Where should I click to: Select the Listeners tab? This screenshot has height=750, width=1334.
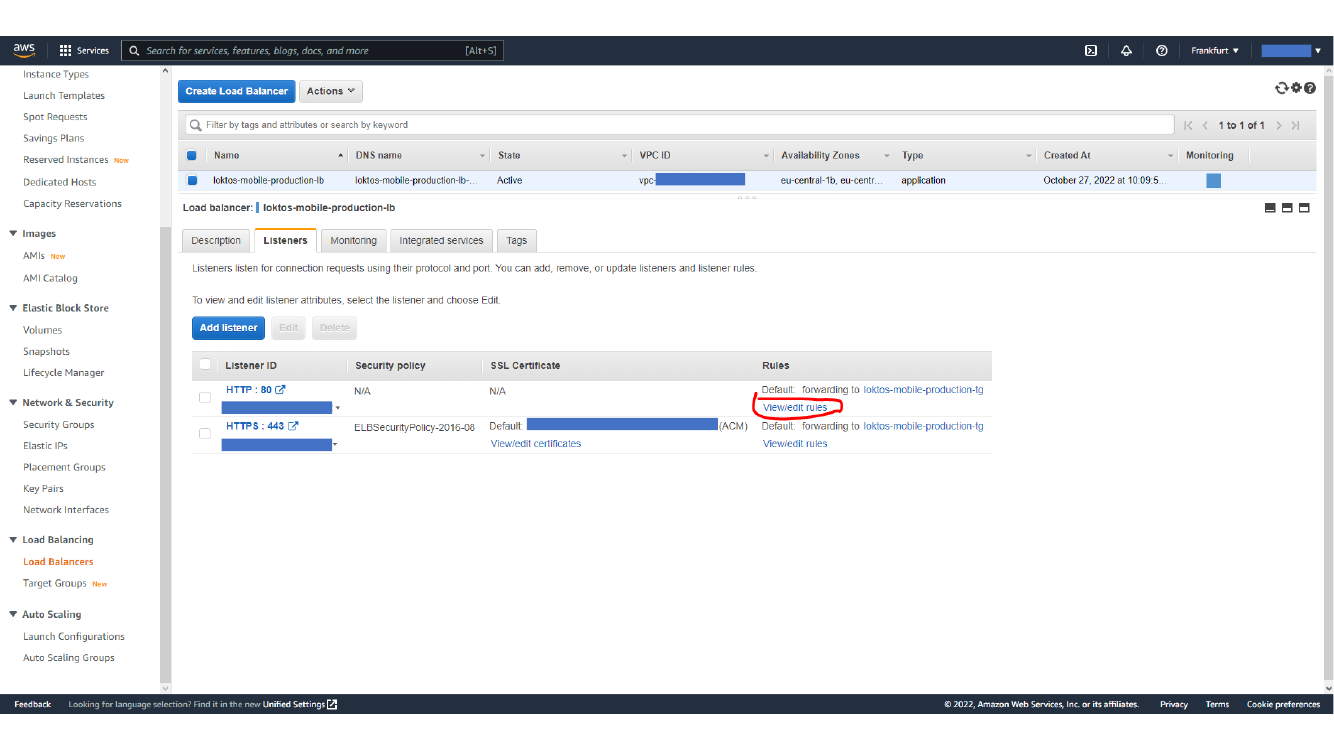click(285, 241)
